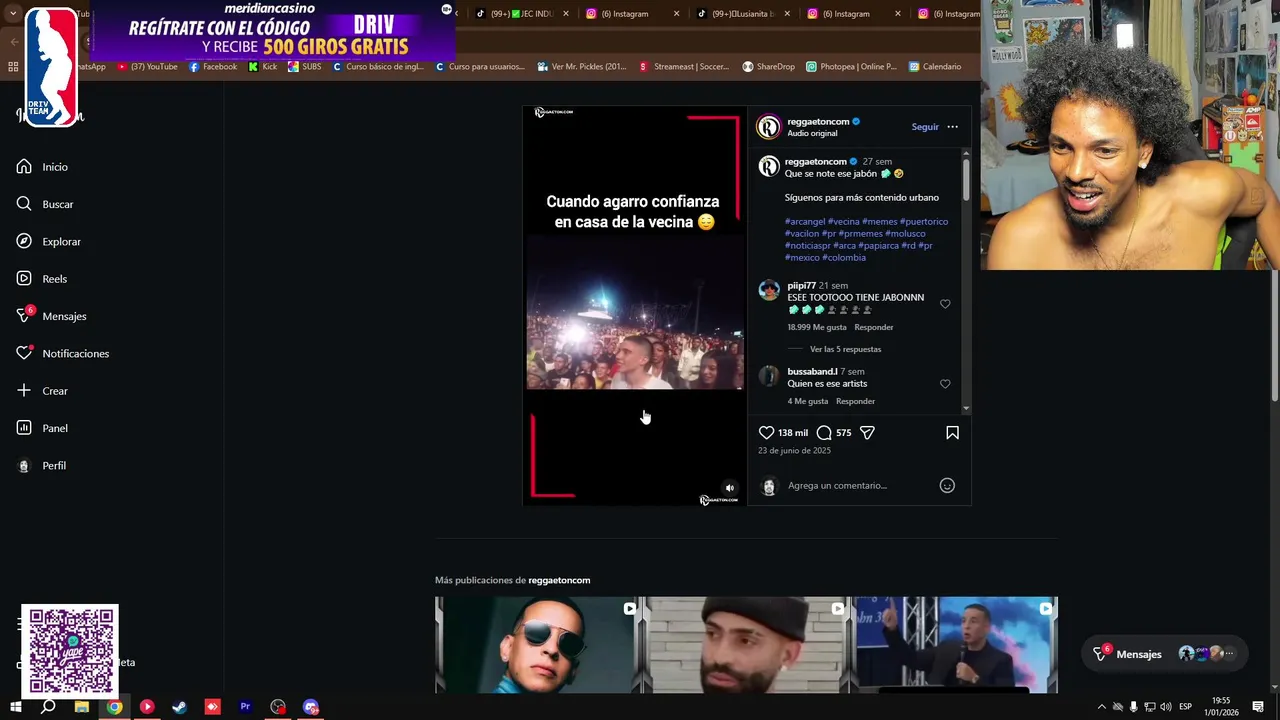Open Windows notification center
The image size is (1280, 720).
[1258, 707]
